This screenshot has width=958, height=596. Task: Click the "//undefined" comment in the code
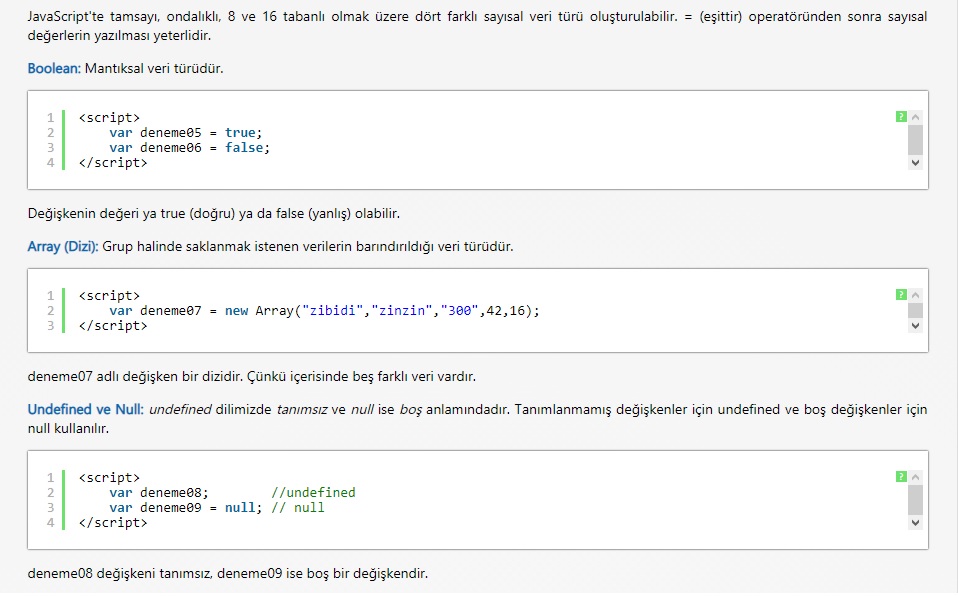313,493
